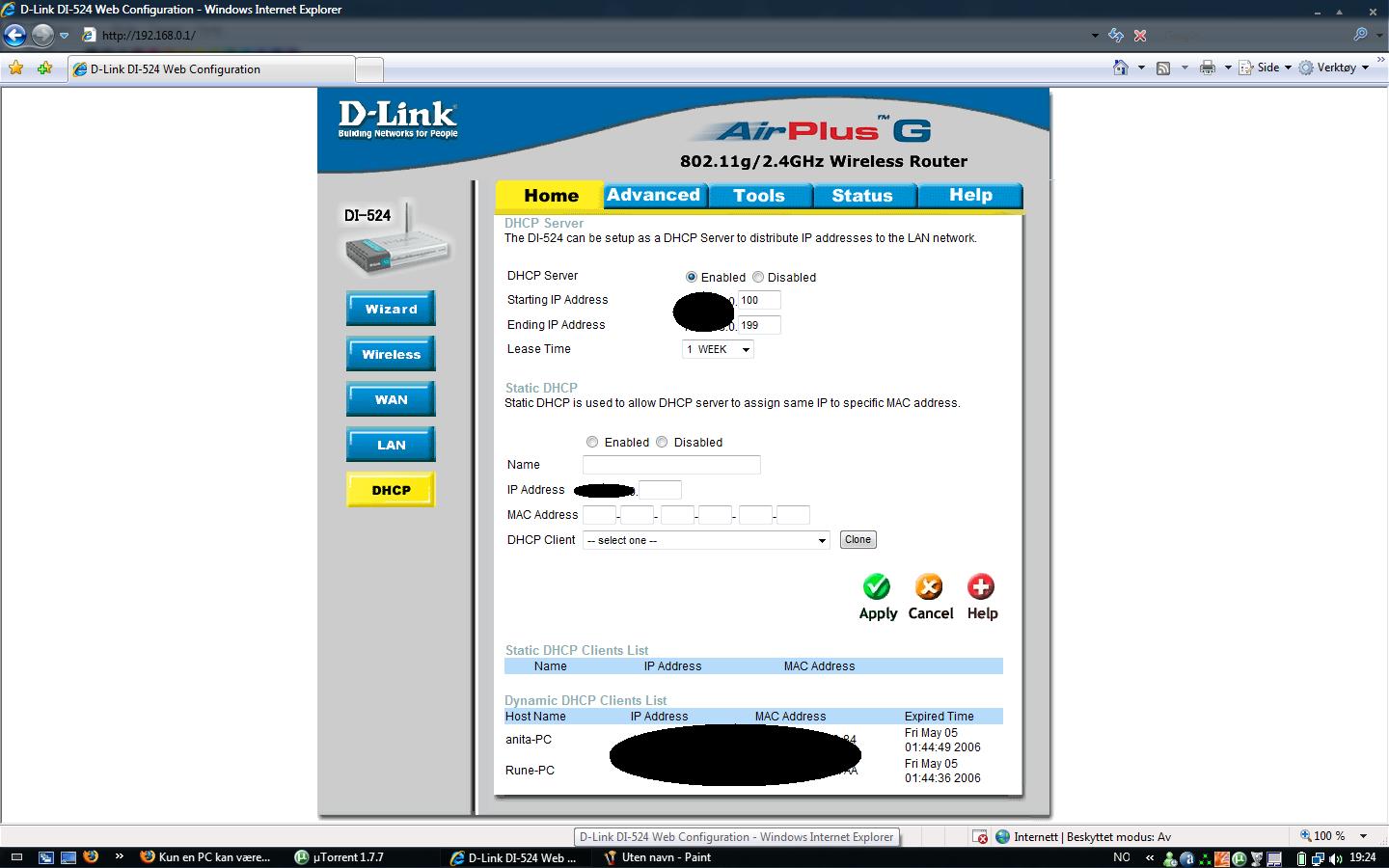Switch to the Help tab
This screenshot has width=1389, height=868.
(x=970, y=195)
